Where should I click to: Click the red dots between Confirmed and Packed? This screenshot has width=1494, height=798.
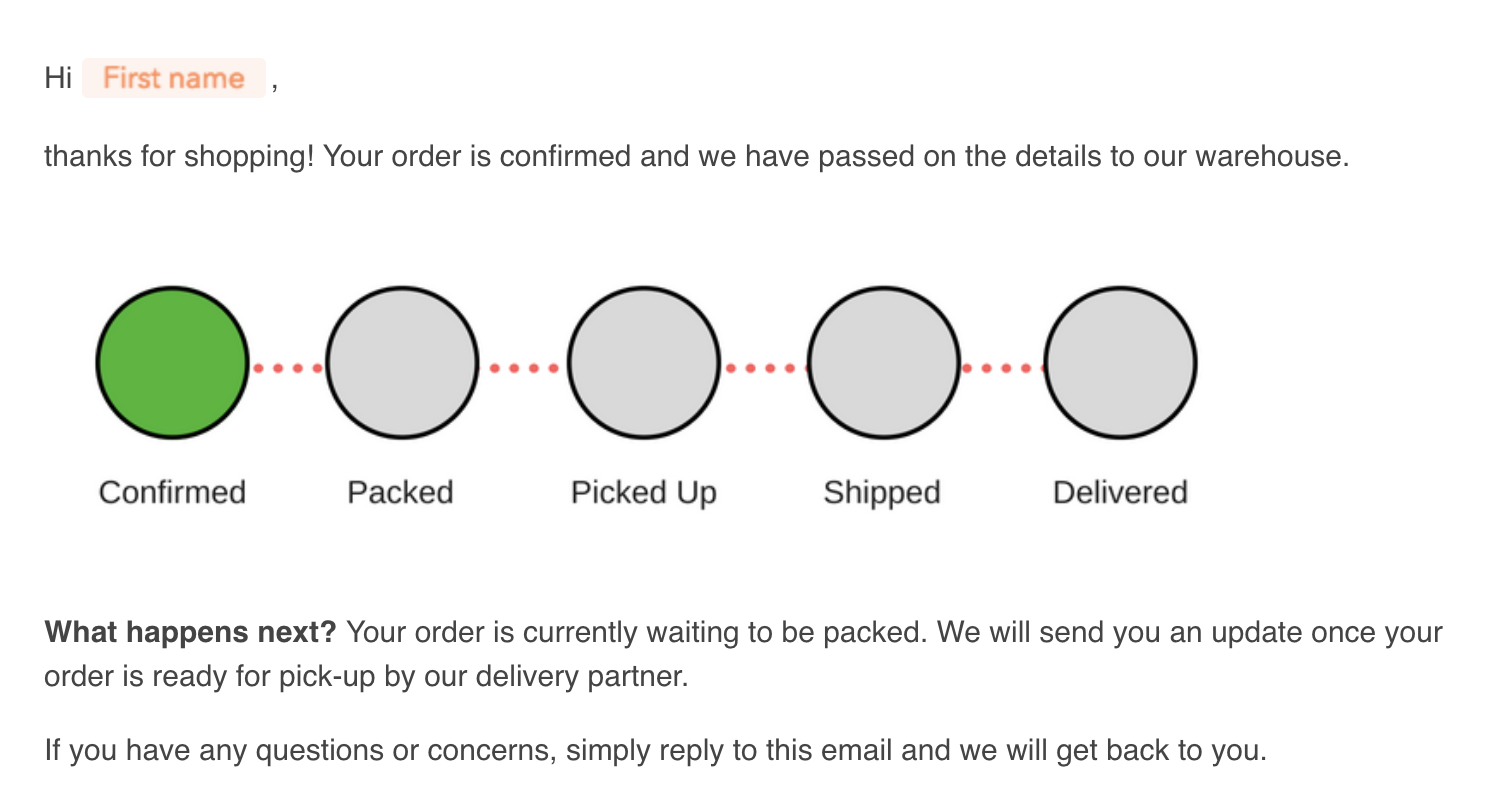click(287, 368)
